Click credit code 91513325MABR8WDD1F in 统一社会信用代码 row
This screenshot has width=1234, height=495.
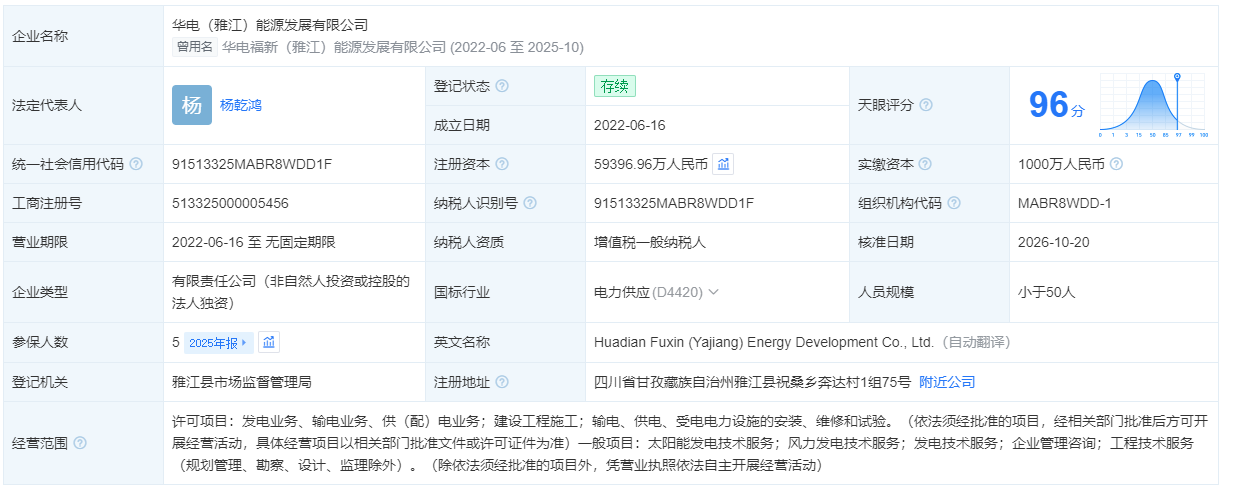(x=252, y=164)
